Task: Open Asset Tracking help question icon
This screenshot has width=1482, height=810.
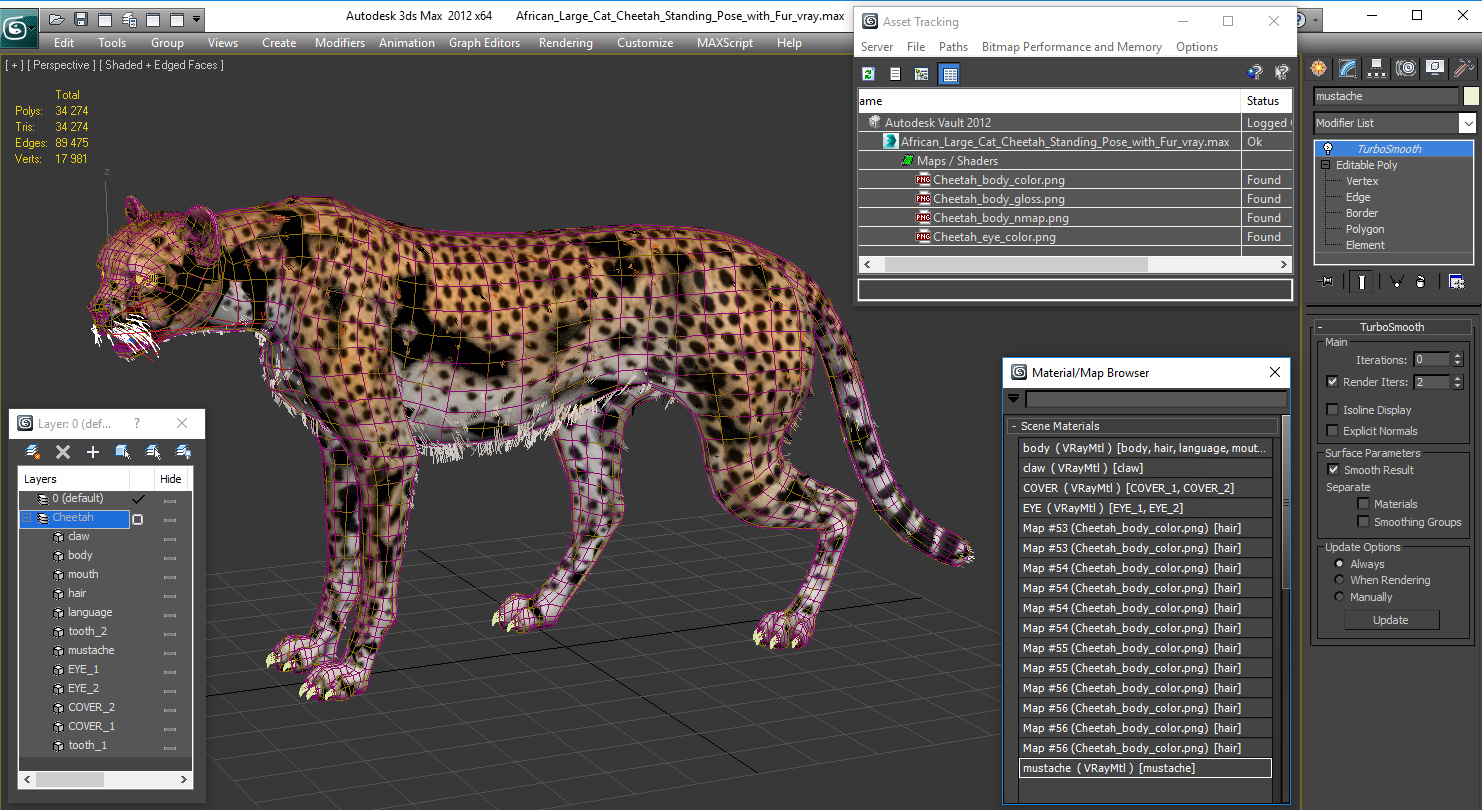Action: pos(1255,73)
